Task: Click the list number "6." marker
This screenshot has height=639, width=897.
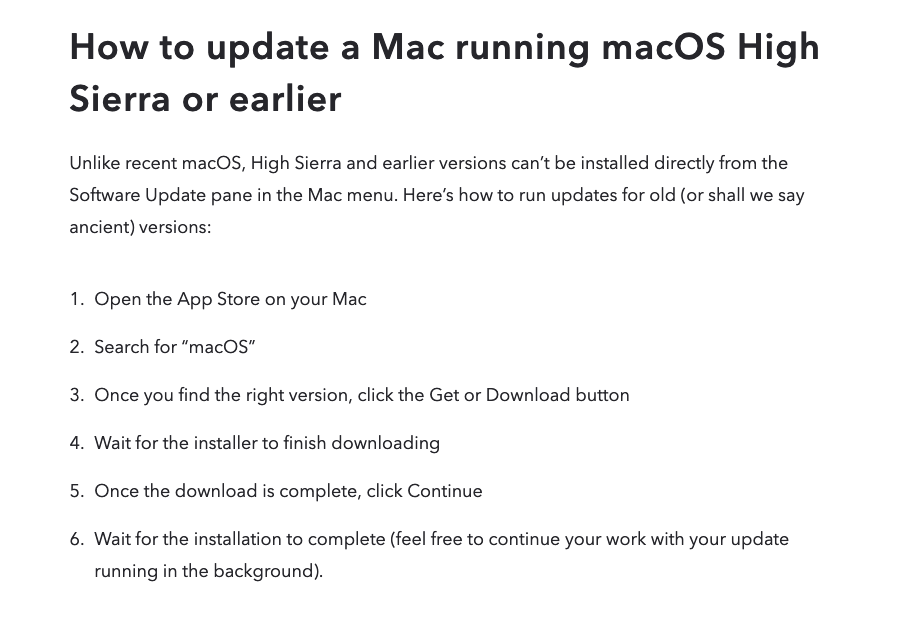Action: coord(77,539)
